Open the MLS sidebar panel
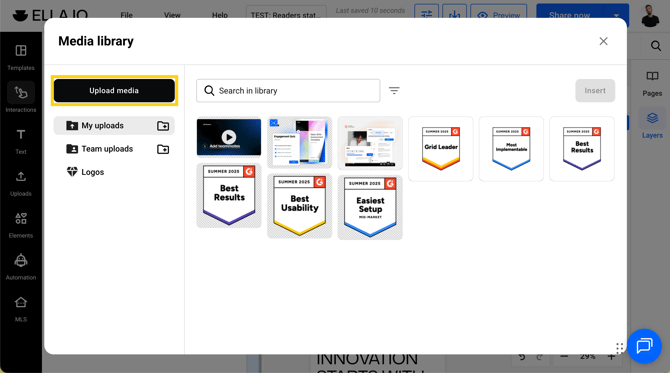 (21, 309)
